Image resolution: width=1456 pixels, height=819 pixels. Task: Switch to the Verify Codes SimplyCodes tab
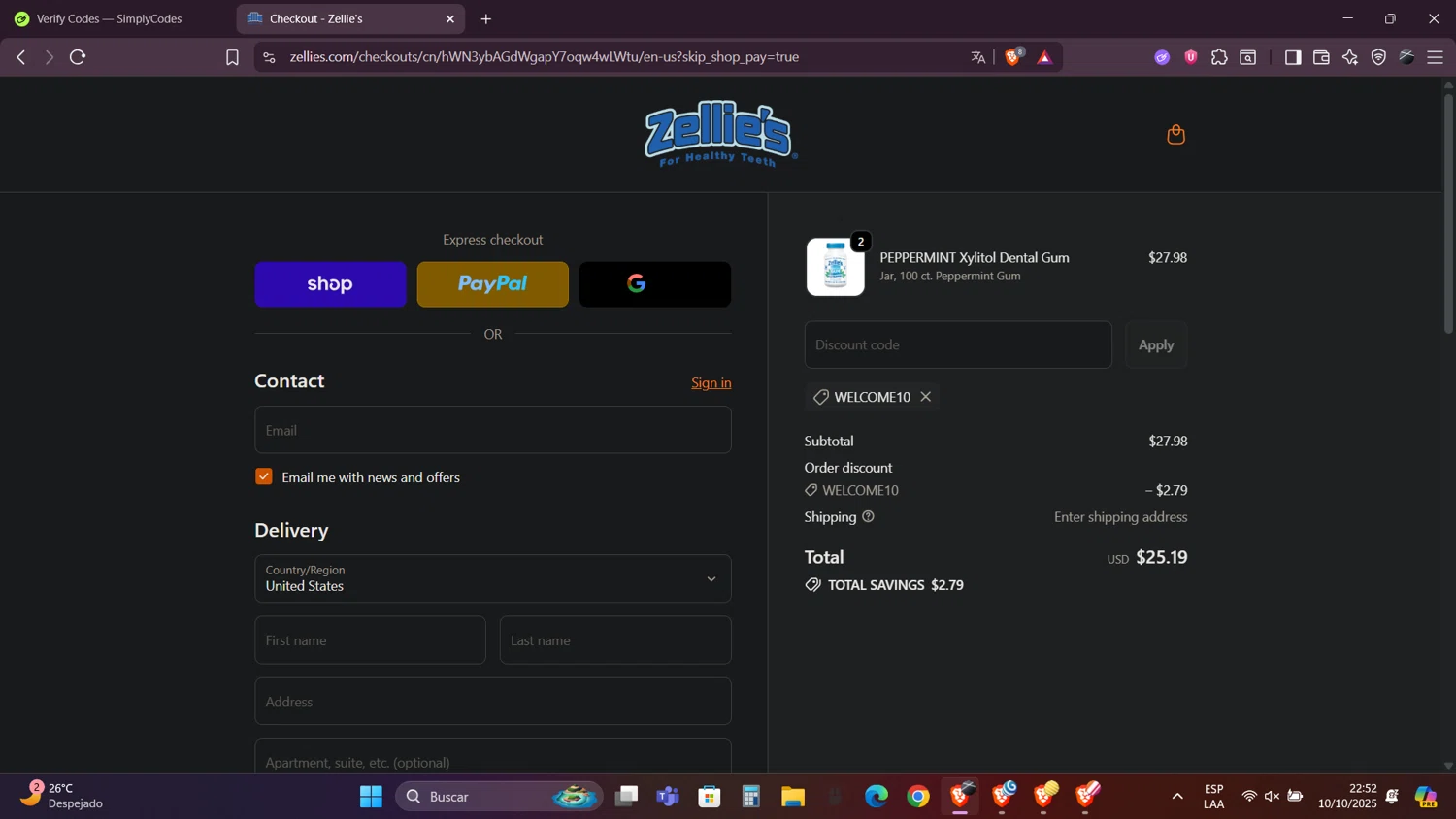[109, 18]
